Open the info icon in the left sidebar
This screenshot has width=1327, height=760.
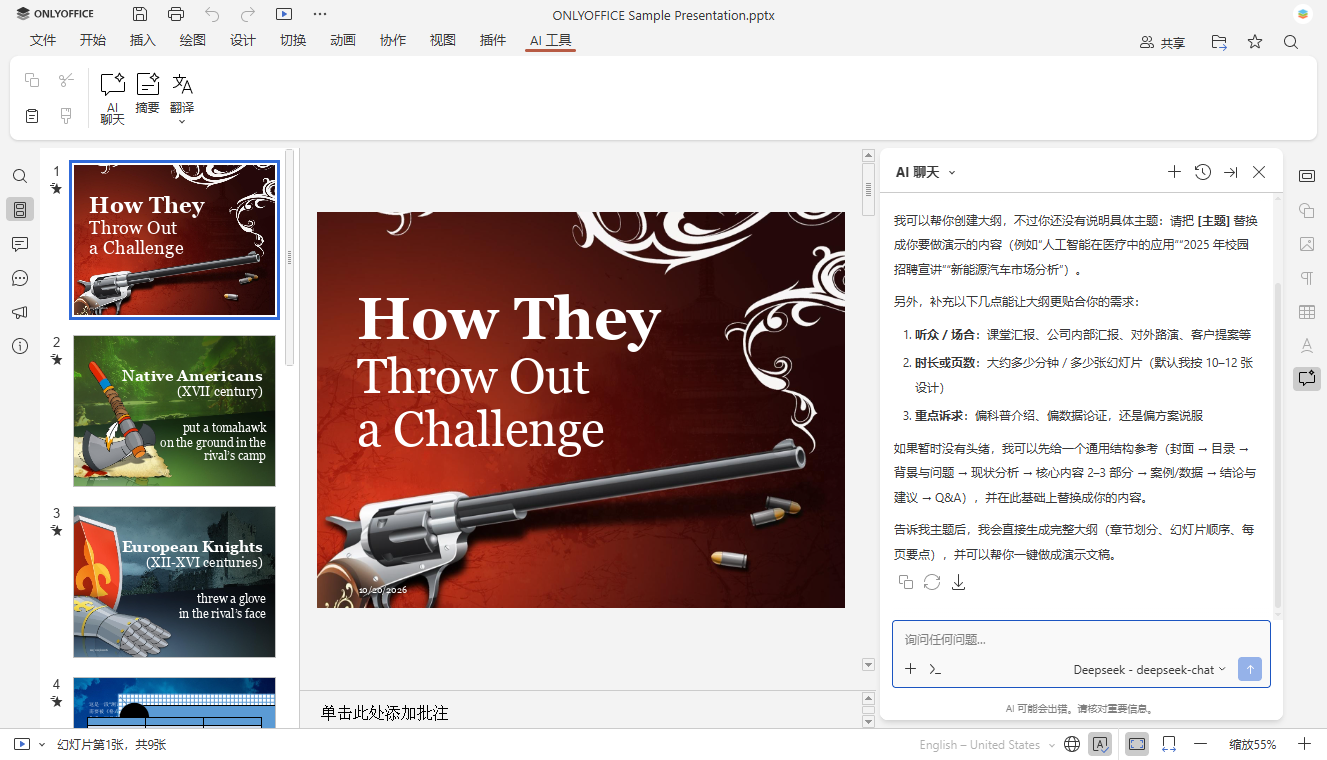coord(20,346)
